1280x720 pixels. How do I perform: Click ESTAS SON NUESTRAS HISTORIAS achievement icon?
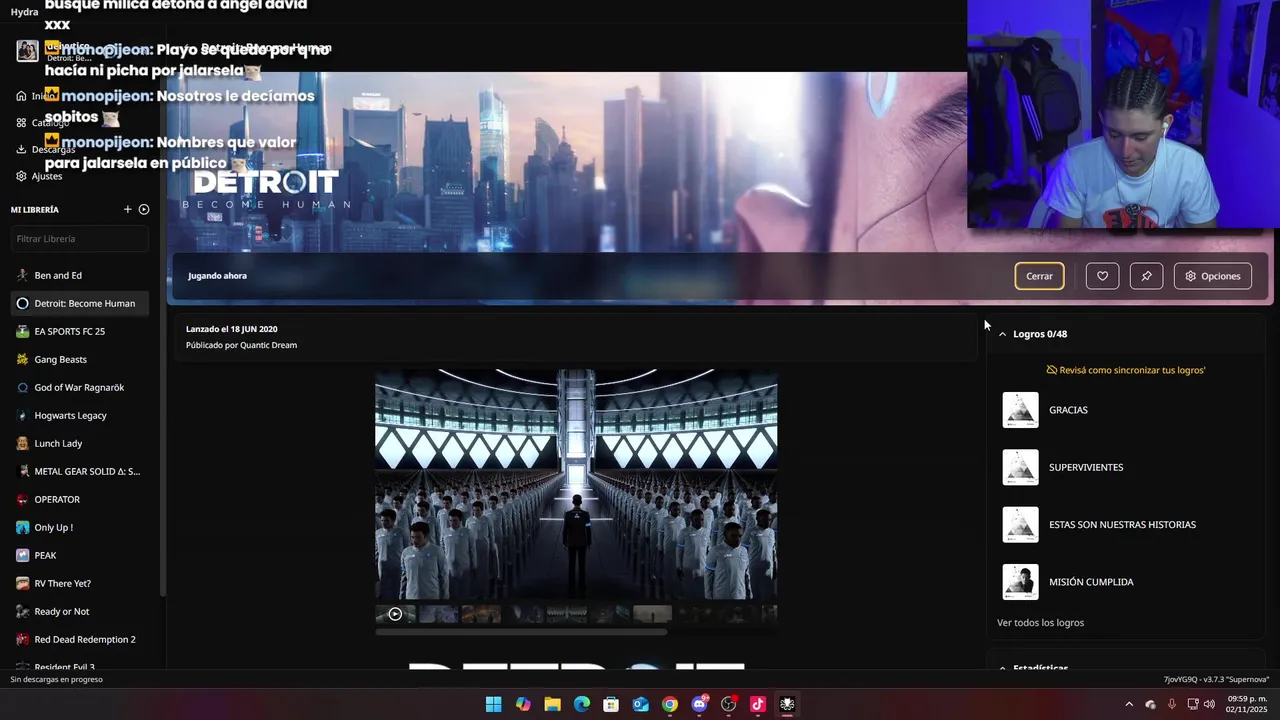coord(1020,525)
